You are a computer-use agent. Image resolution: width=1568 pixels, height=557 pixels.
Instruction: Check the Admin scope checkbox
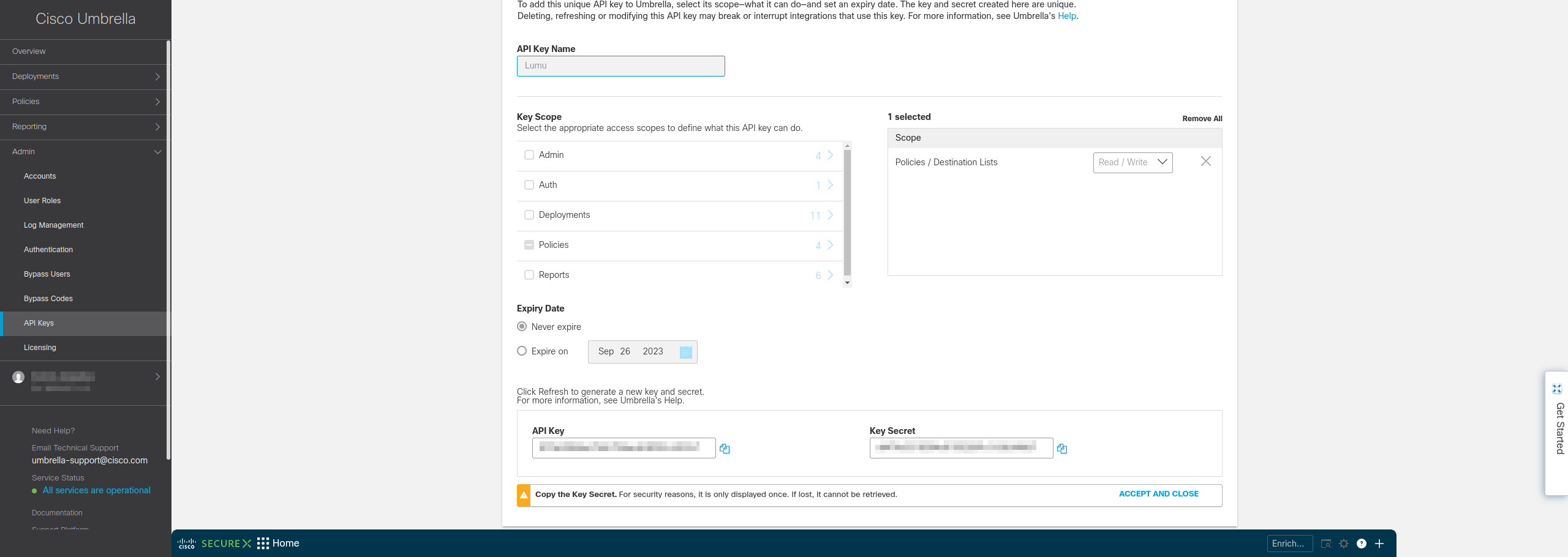pos(529,155)
